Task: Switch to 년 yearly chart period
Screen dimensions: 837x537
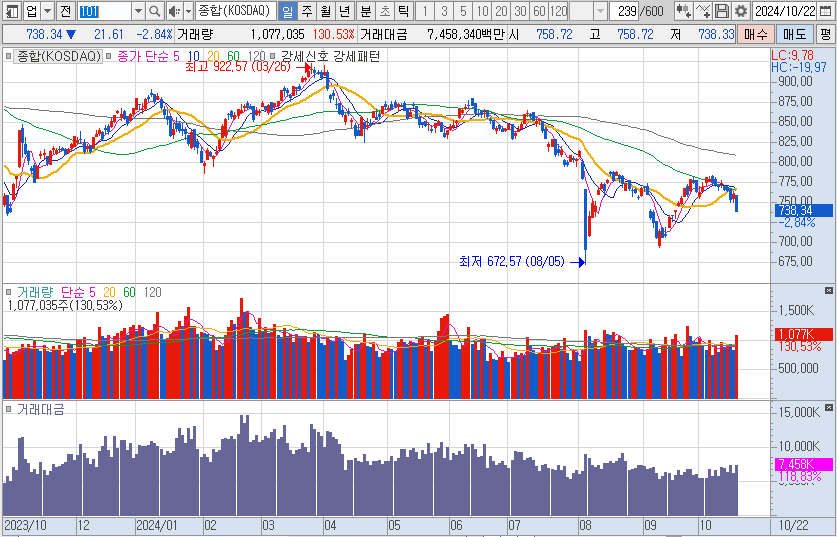Action: coord(345,11)
